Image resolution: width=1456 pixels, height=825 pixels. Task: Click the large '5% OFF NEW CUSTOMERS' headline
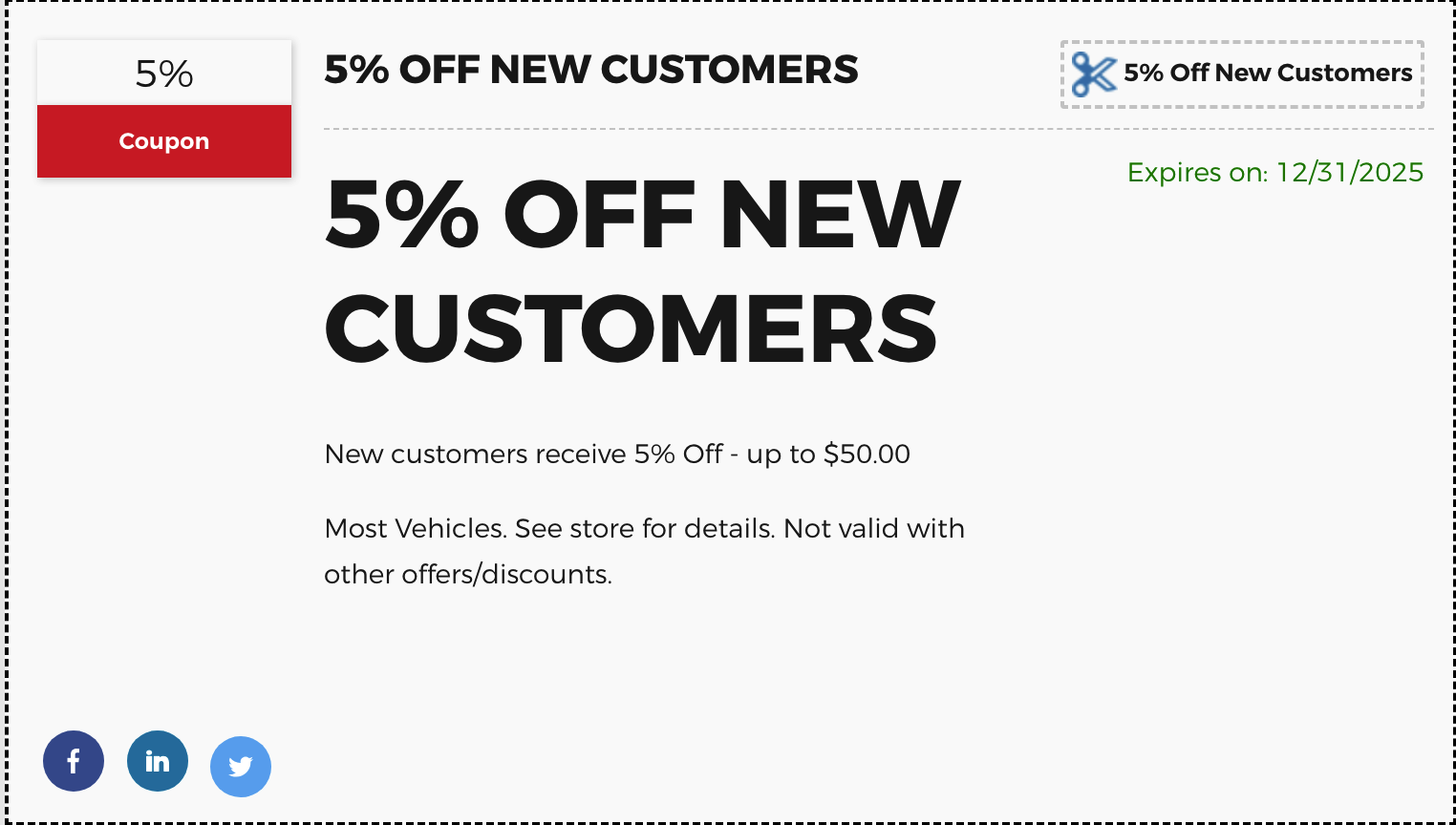click(642, 272)
